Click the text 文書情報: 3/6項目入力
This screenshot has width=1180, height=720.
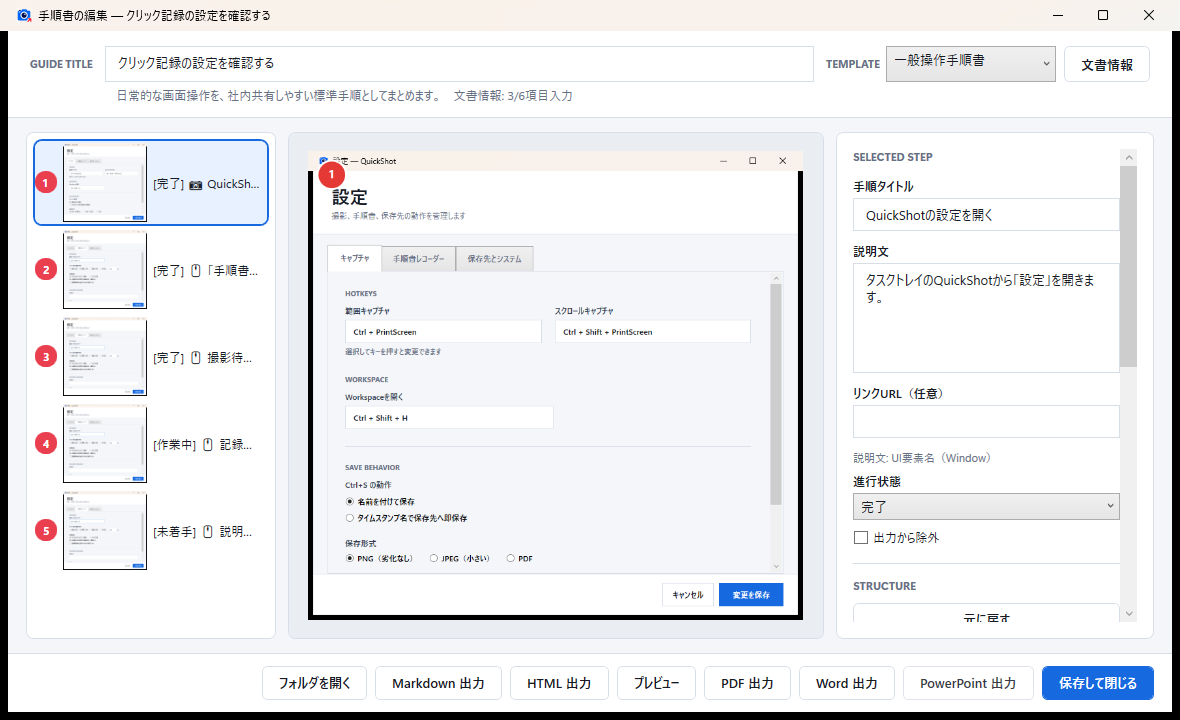tap(513, 96)
